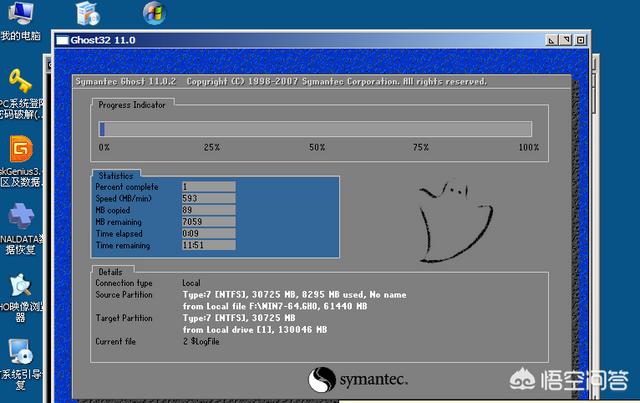Click the Ghost32 restore window button
This screenshot has width=640, height=403.
[566, 40]
